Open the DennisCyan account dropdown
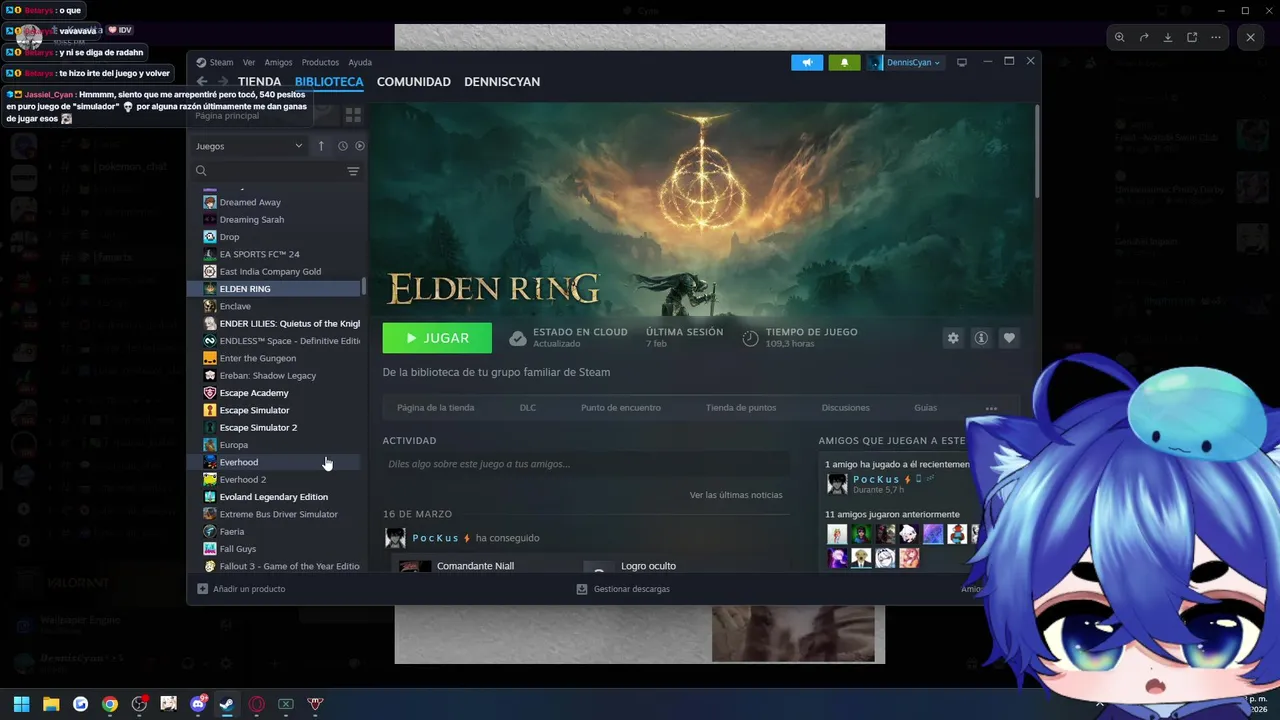 (907, 62)
